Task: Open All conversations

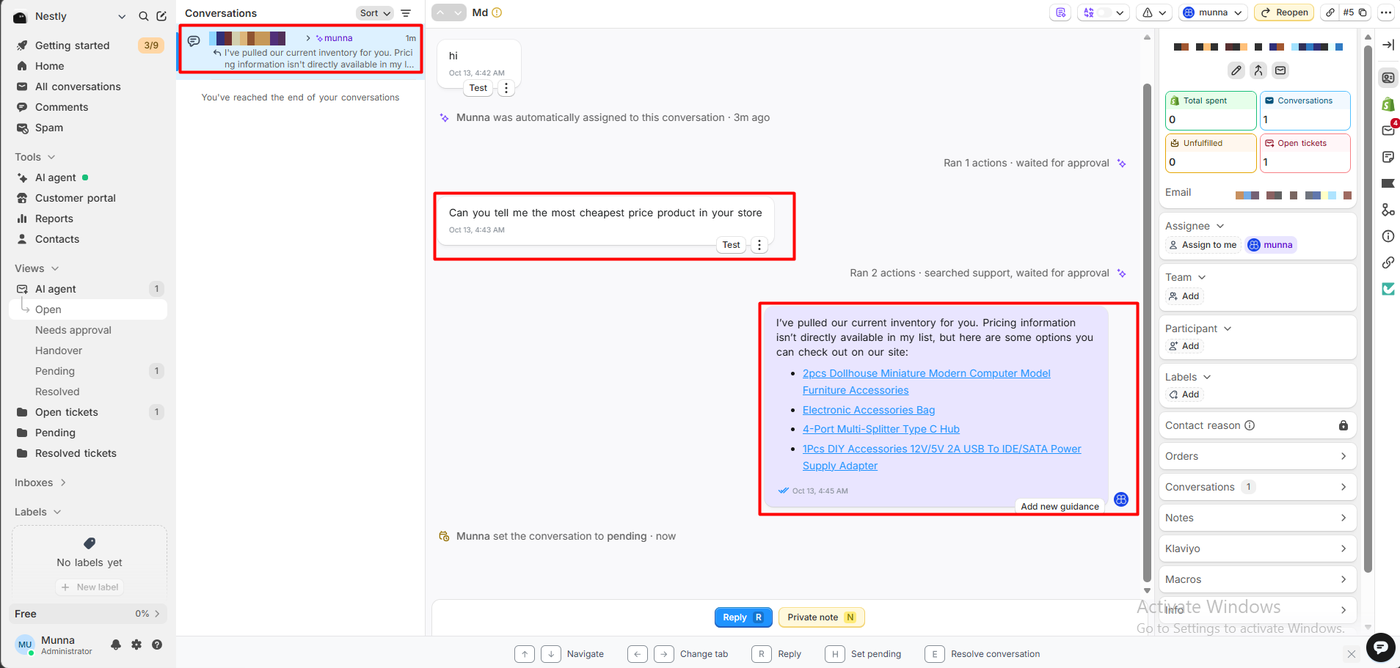Action: pos(89,87)
